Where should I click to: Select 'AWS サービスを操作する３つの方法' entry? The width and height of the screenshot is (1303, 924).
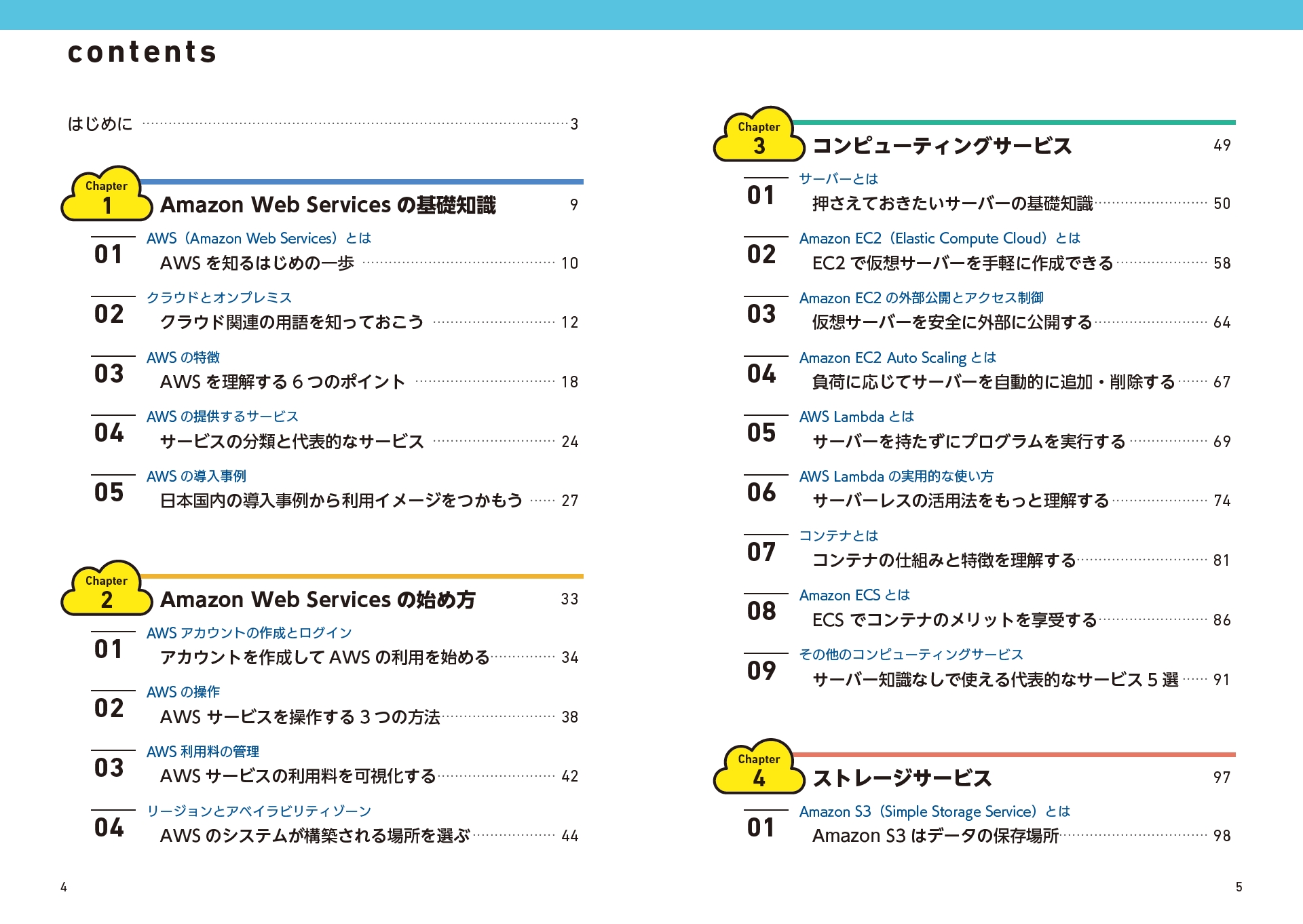300,716
